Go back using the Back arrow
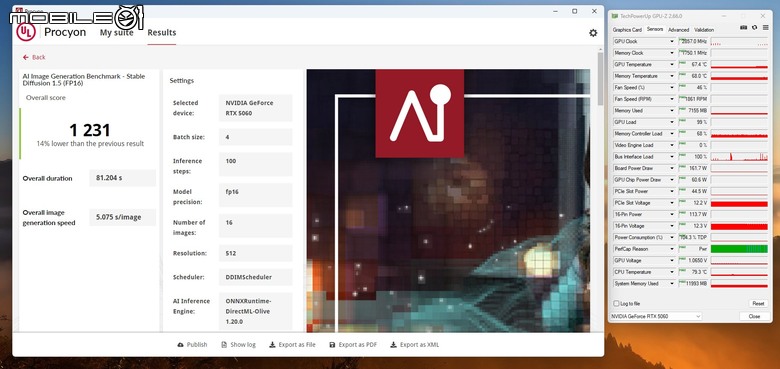This screenshot has height=369, width=780. [x=34, y=57]
